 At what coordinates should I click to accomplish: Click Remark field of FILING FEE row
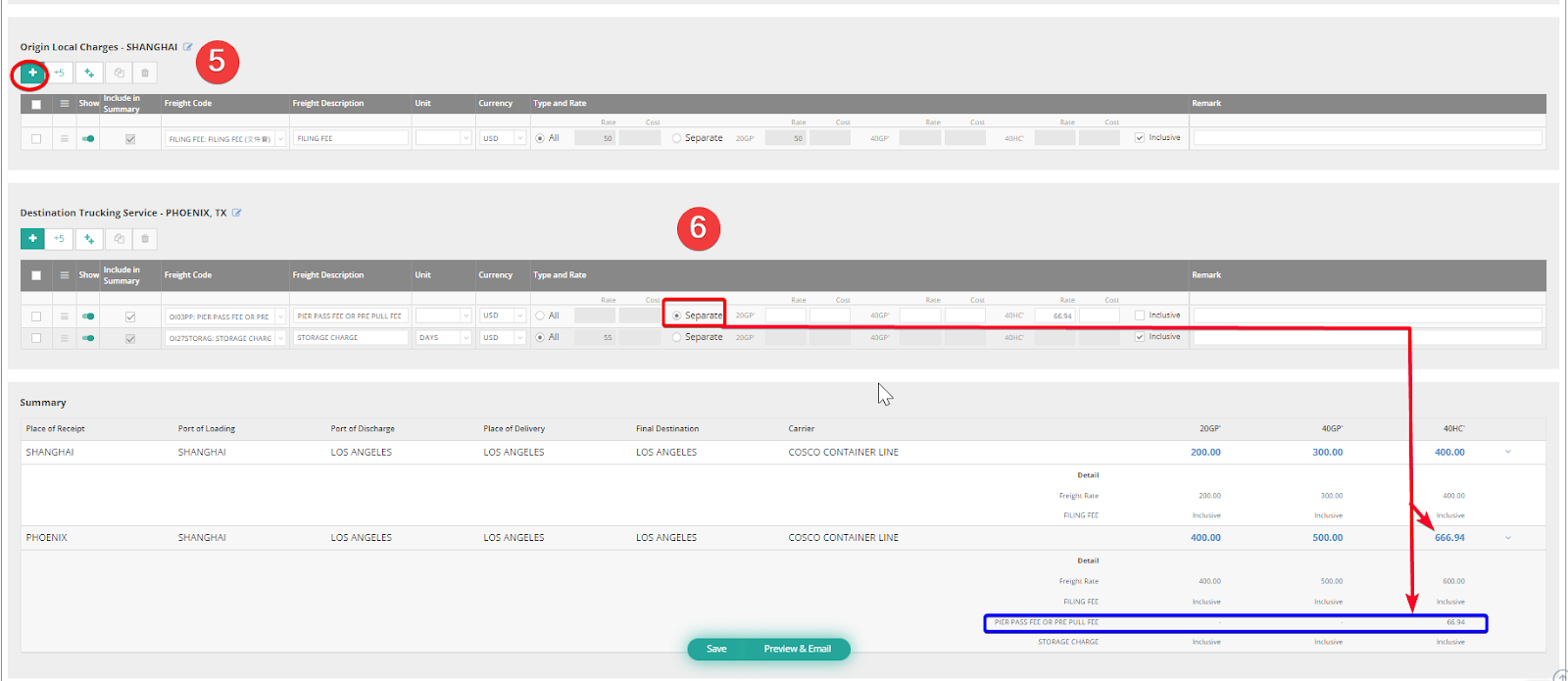tap(1367, 138)
